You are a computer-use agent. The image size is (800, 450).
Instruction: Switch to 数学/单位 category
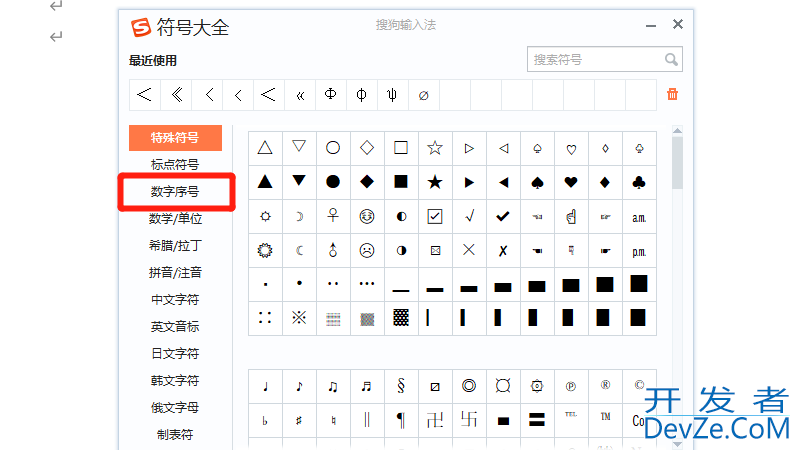coord(175,218)
